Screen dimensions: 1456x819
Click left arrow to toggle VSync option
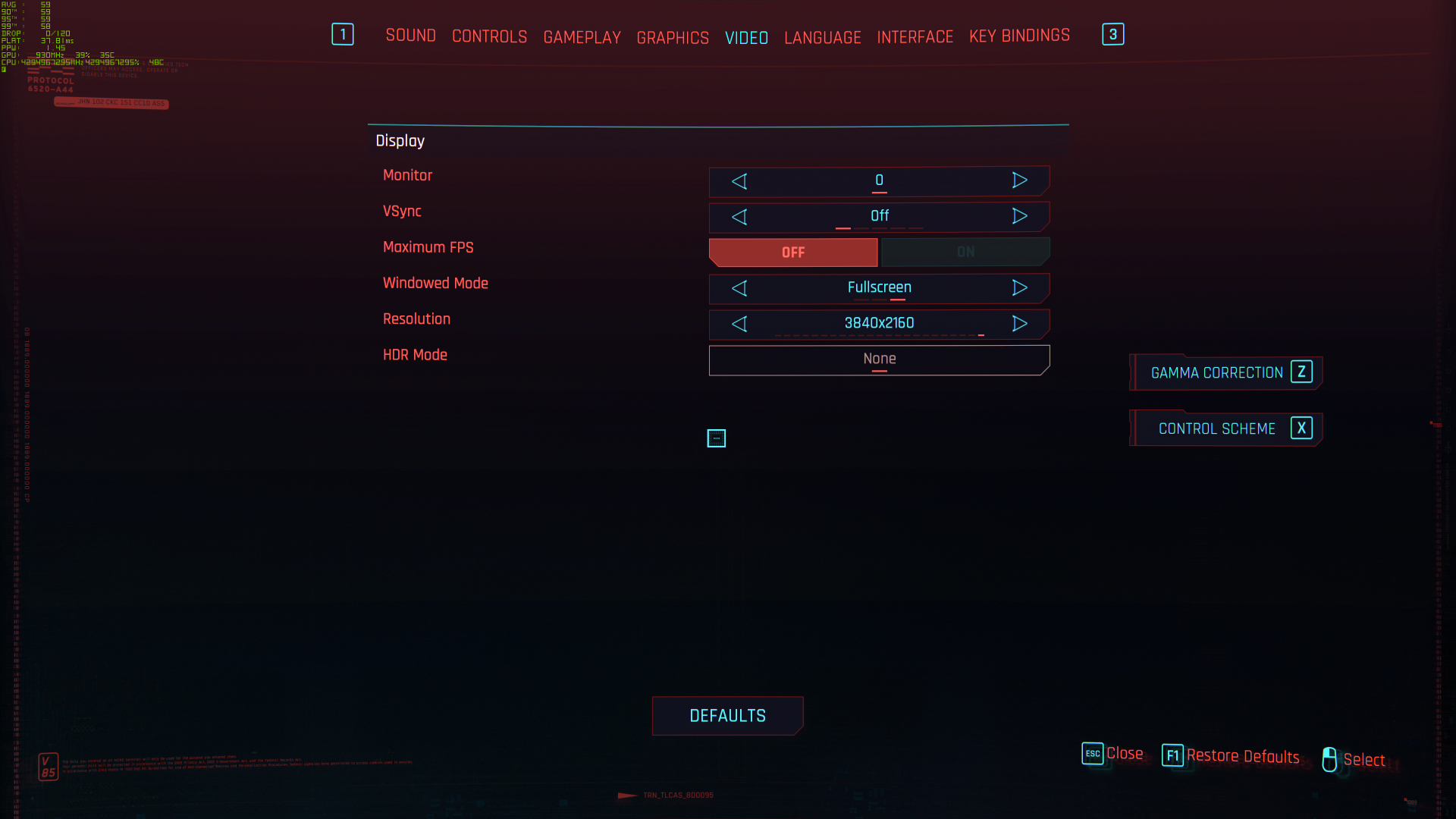click(x=739, y=216)
